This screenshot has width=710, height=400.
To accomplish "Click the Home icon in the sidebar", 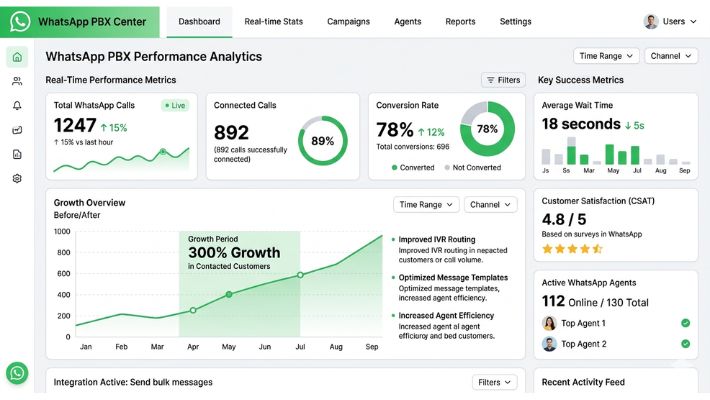I will tap(17, 57).
